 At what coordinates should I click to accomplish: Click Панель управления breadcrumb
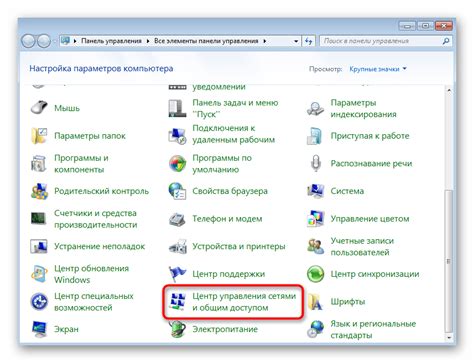[x=111, y=41]
